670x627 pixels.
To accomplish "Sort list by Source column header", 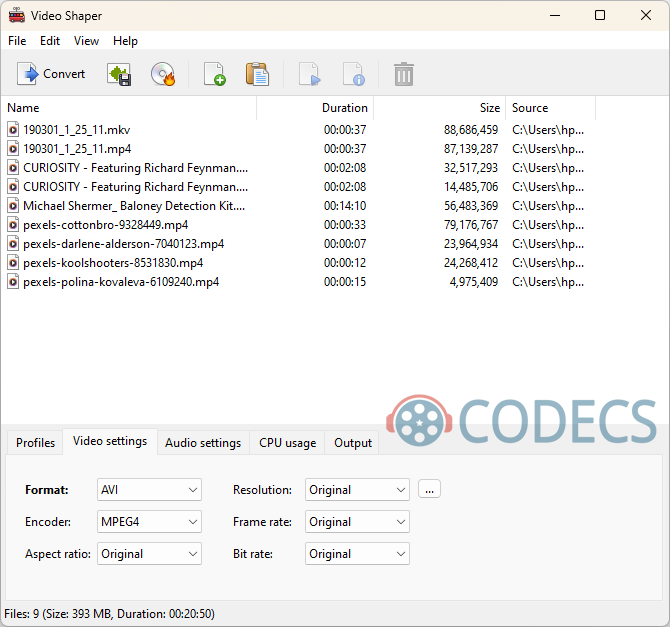I will [x=550, y=108].
